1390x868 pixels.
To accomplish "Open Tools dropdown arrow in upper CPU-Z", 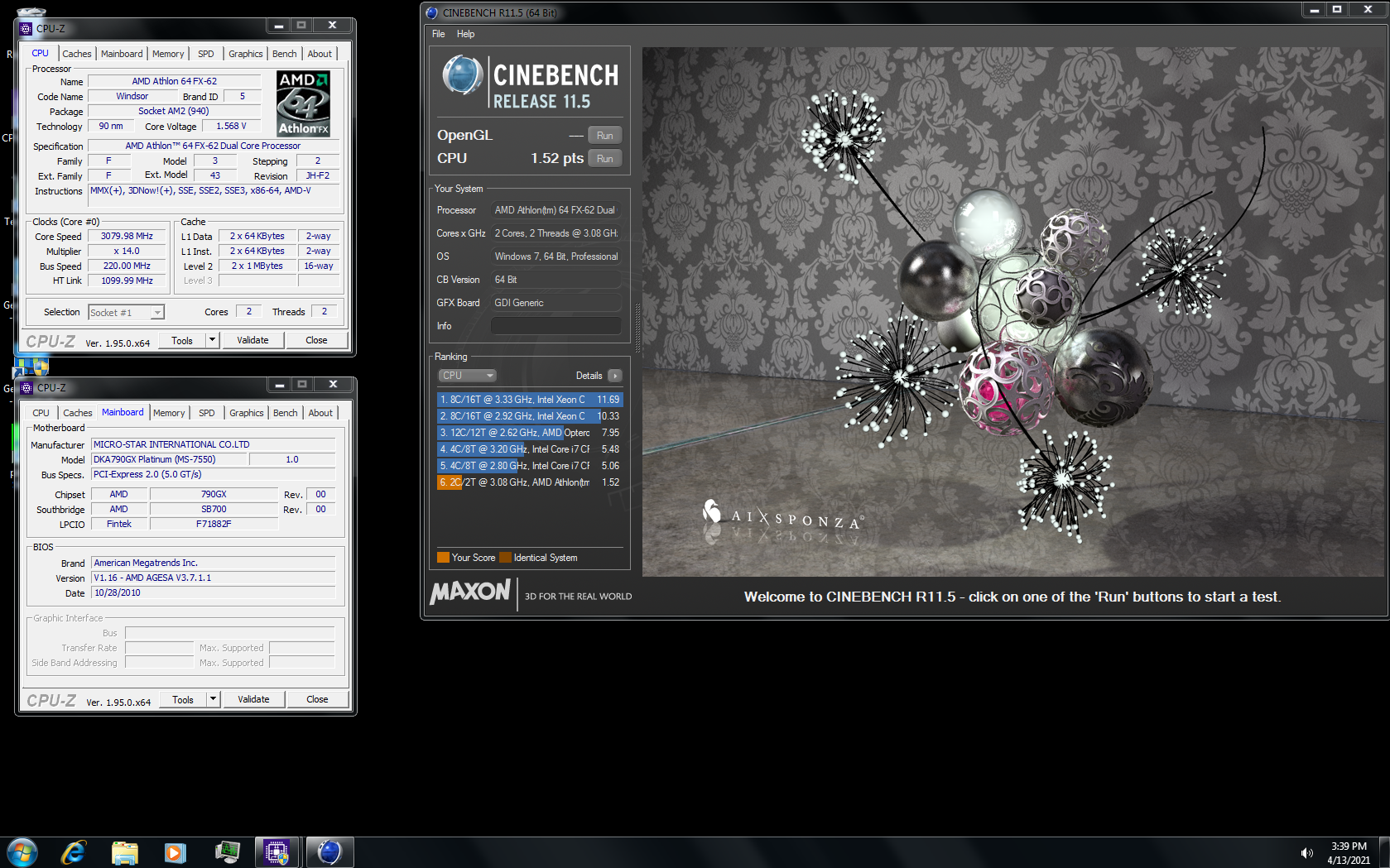I will [213, 340].
